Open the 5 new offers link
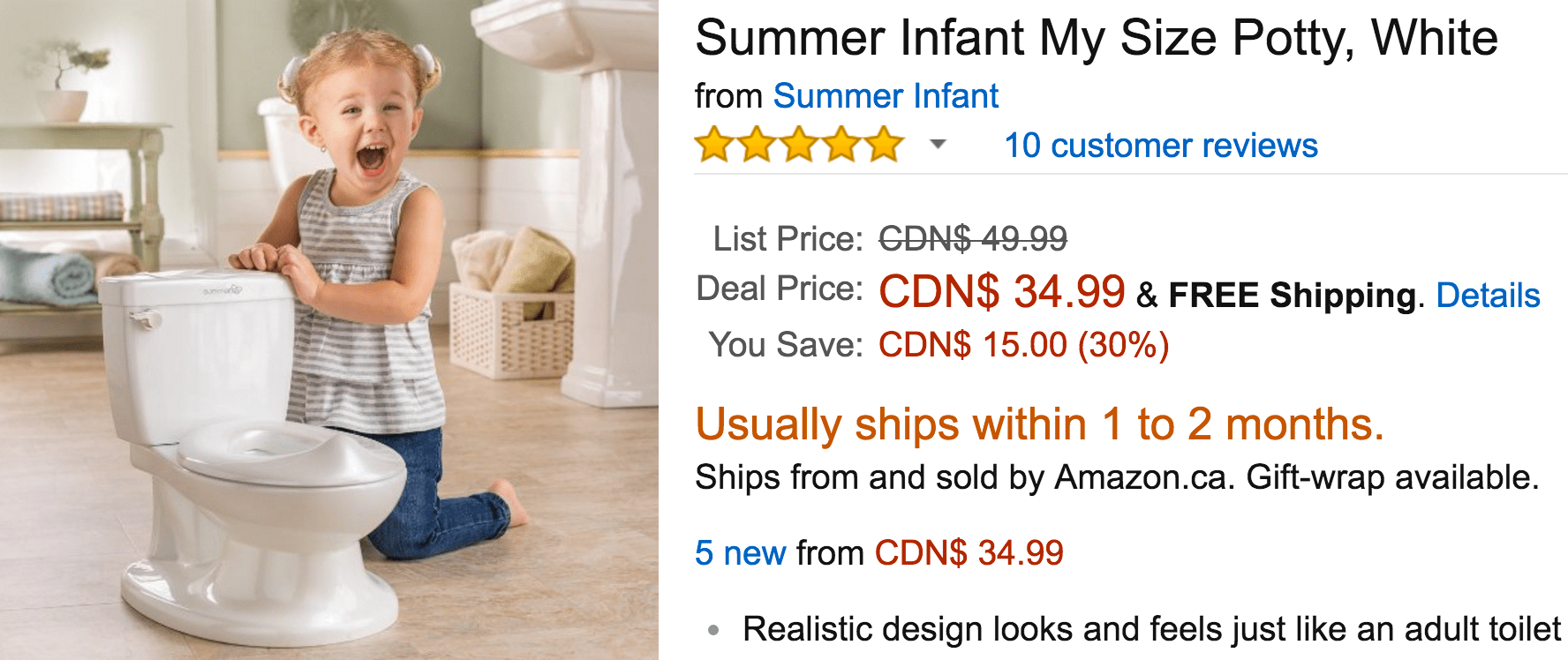The height and width of the screenshot is (660, 1568). click(x=740, y=553)
